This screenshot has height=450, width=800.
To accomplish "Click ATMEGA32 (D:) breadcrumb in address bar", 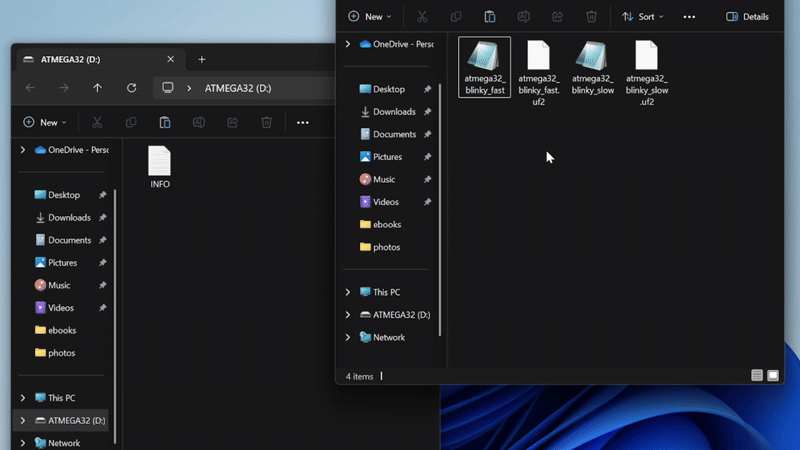I will pos(238,88).
